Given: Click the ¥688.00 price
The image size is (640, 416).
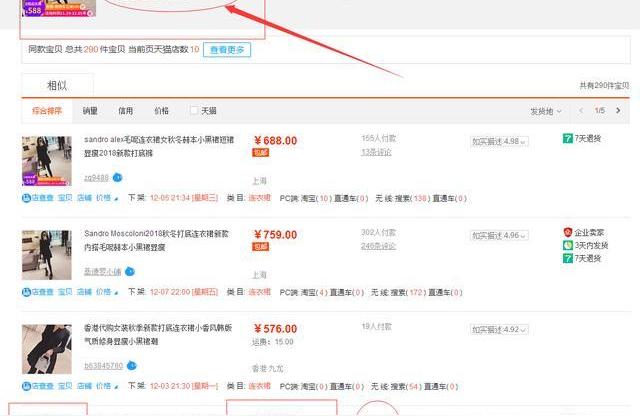Looking at the screenshot, I should [276, 140].
